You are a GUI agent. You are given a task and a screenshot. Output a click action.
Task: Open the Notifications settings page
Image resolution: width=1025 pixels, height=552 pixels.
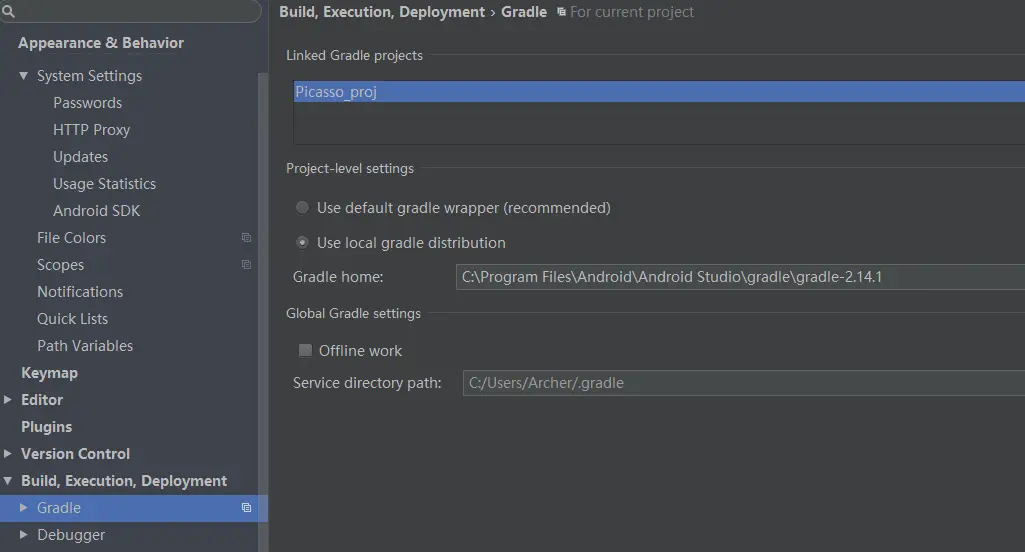(x=80, y=292)
